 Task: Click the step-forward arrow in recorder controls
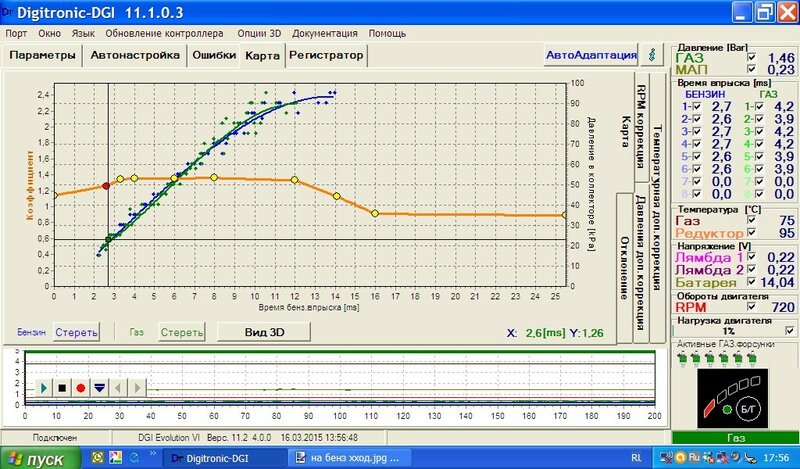(138, 386)
